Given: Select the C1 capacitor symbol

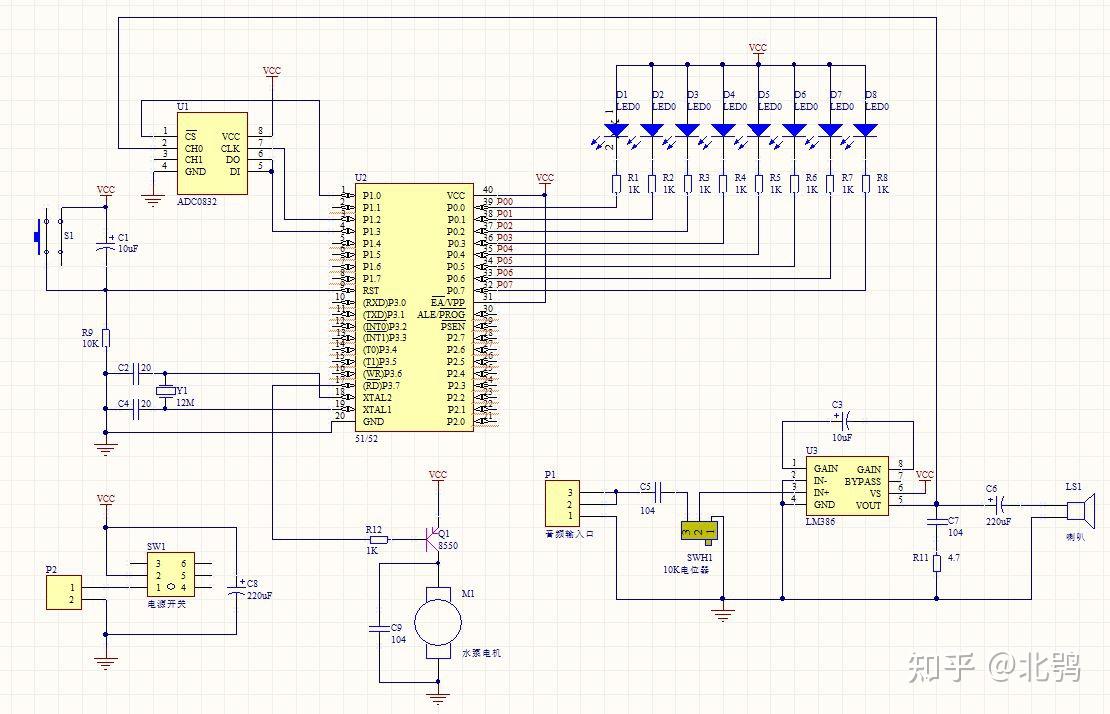Looking at the screenshot, I should point(106,246).
